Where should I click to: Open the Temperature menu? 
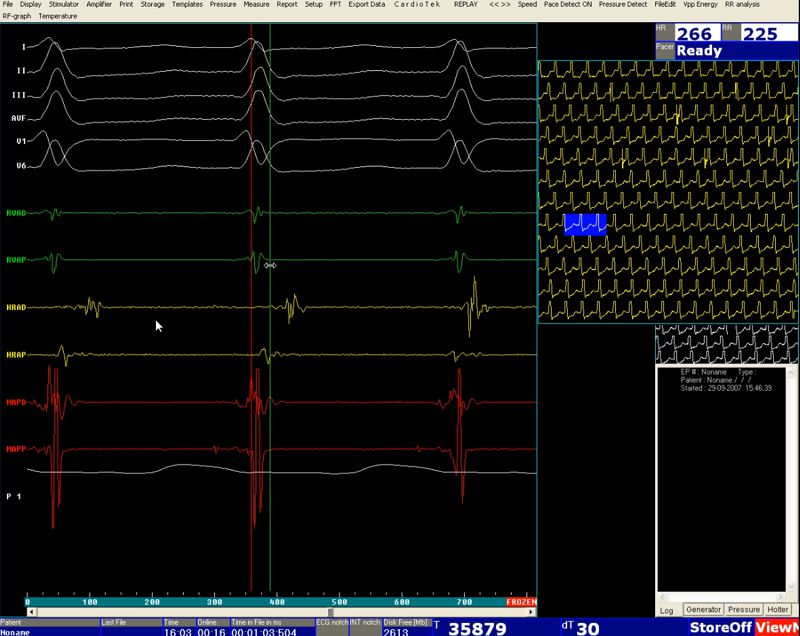[58, 16]
